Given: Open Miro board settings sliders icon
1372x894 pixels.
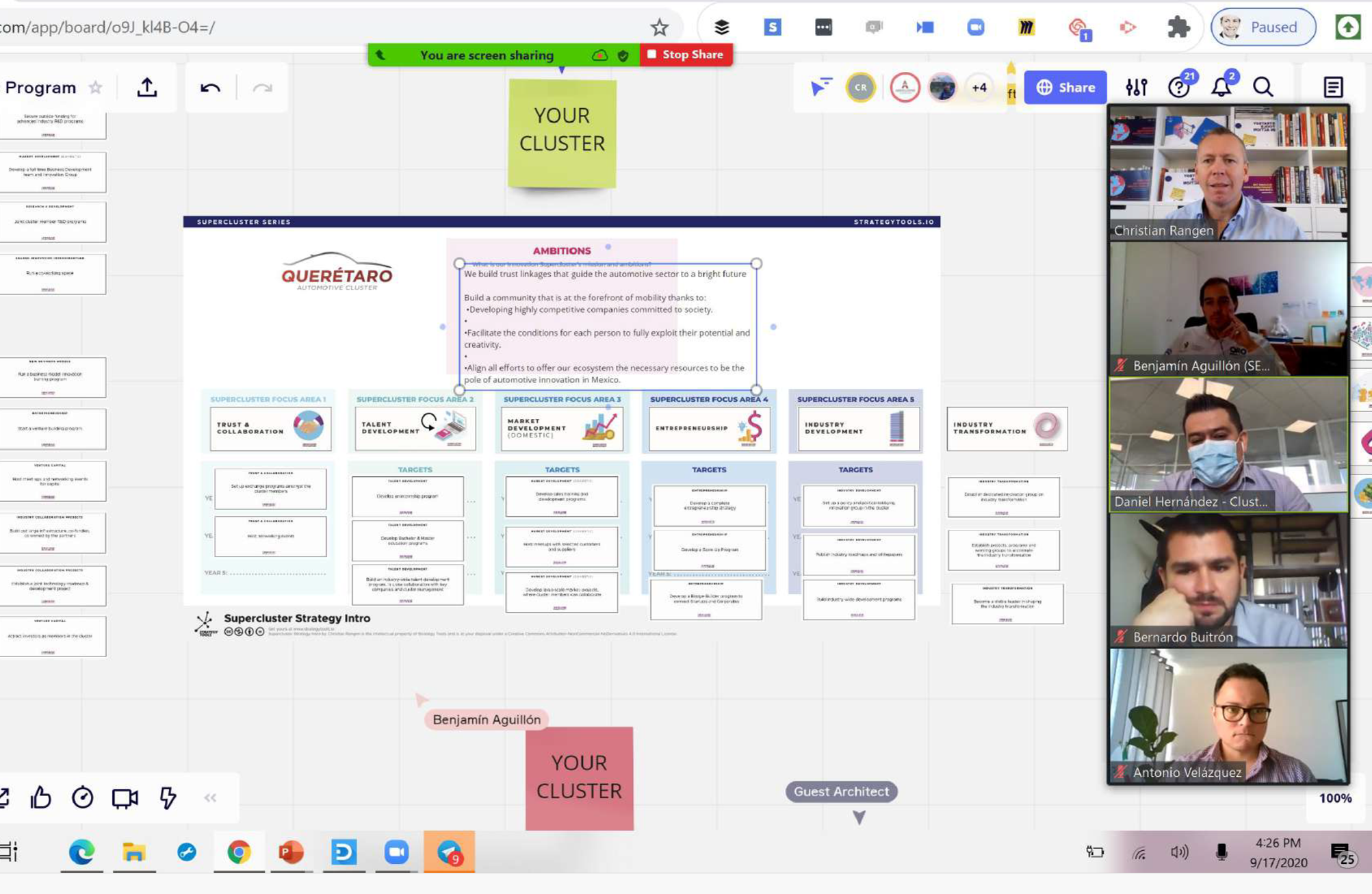Looking at the screenshot, I should (1136, 88).
